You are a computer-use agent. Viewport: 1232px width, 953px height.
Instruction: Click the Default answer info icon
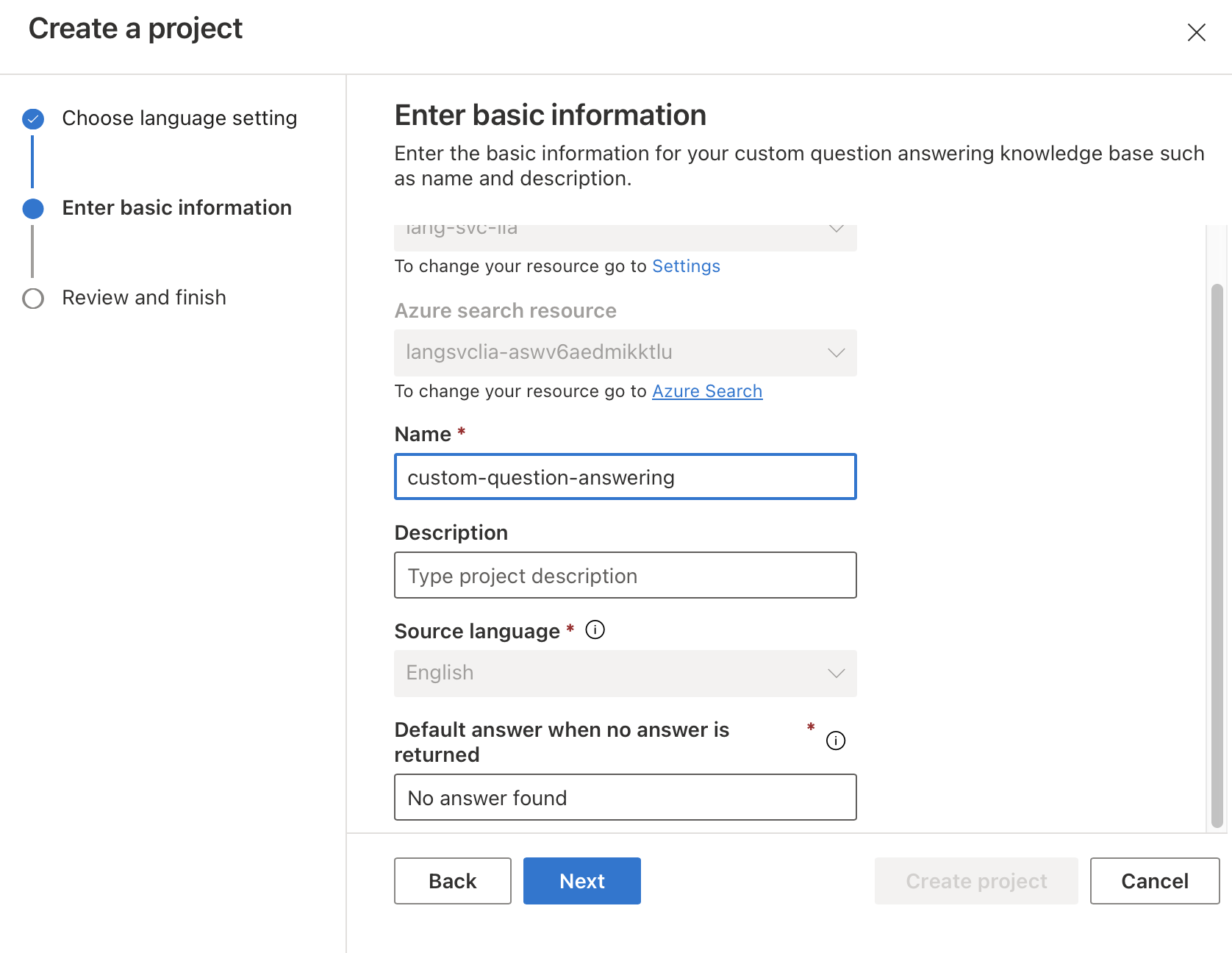click(x=836, y=740)
